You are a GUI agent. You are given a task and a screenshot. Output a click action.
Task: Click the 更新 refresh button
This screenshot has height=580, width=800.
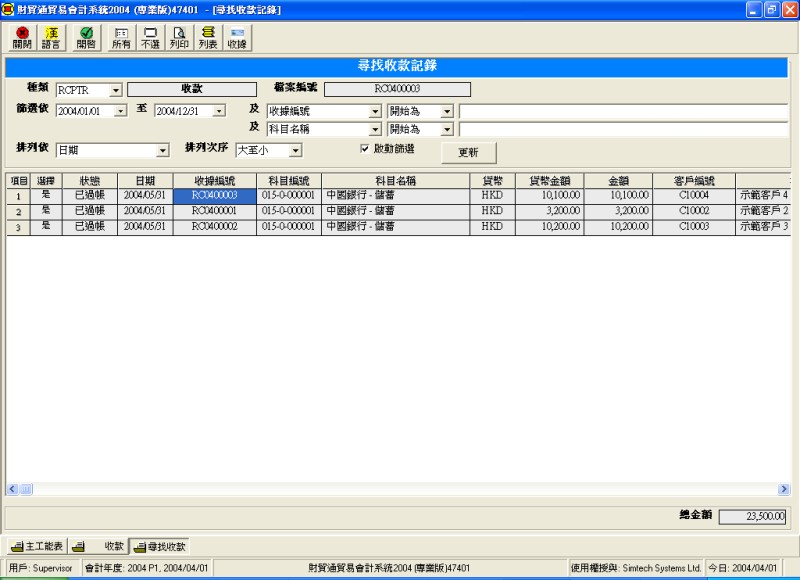point(468,153)
